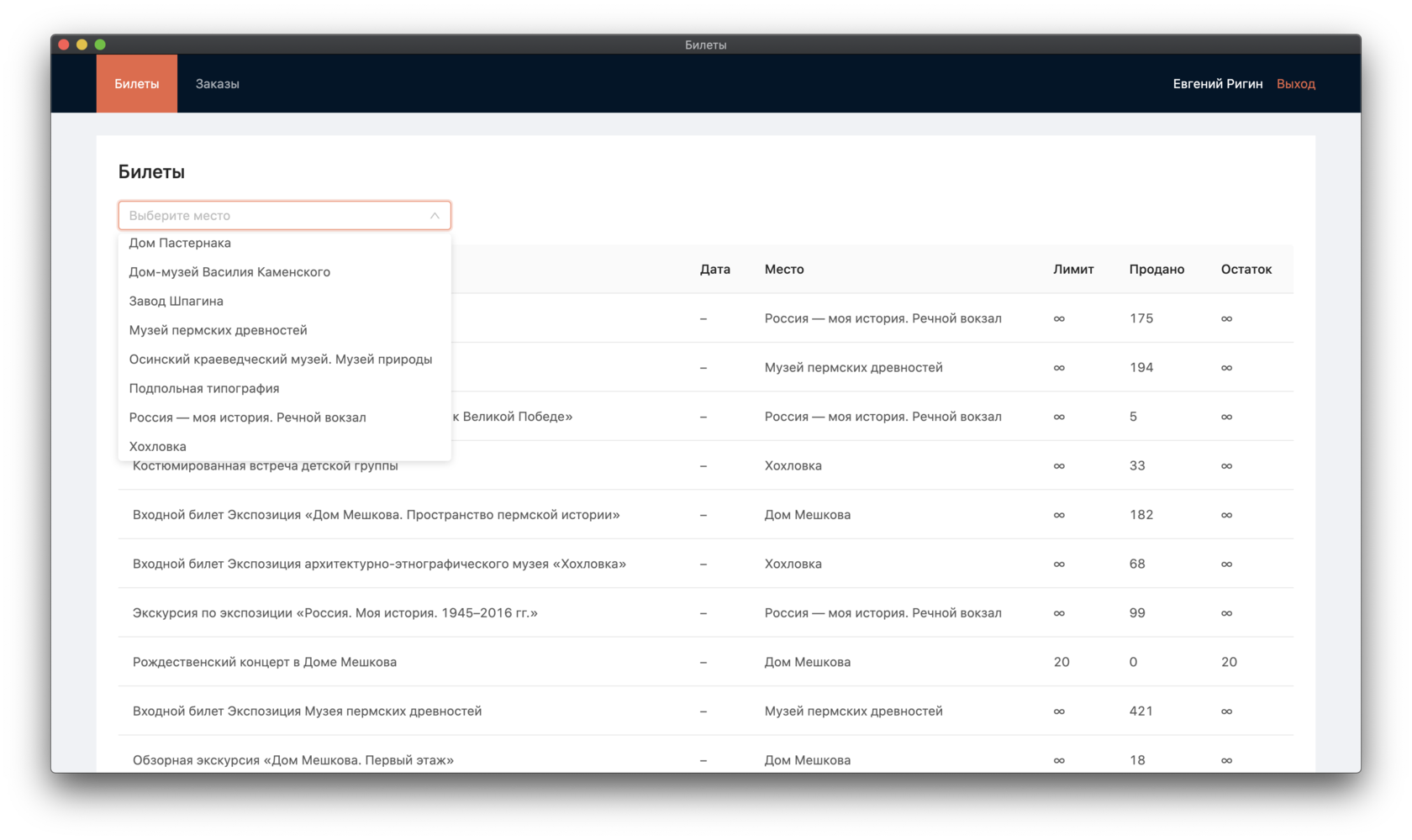
Task: Click Экскурсия «Россия. Моя история. 1945–2016 гг.»
Action: click(706, 613)
